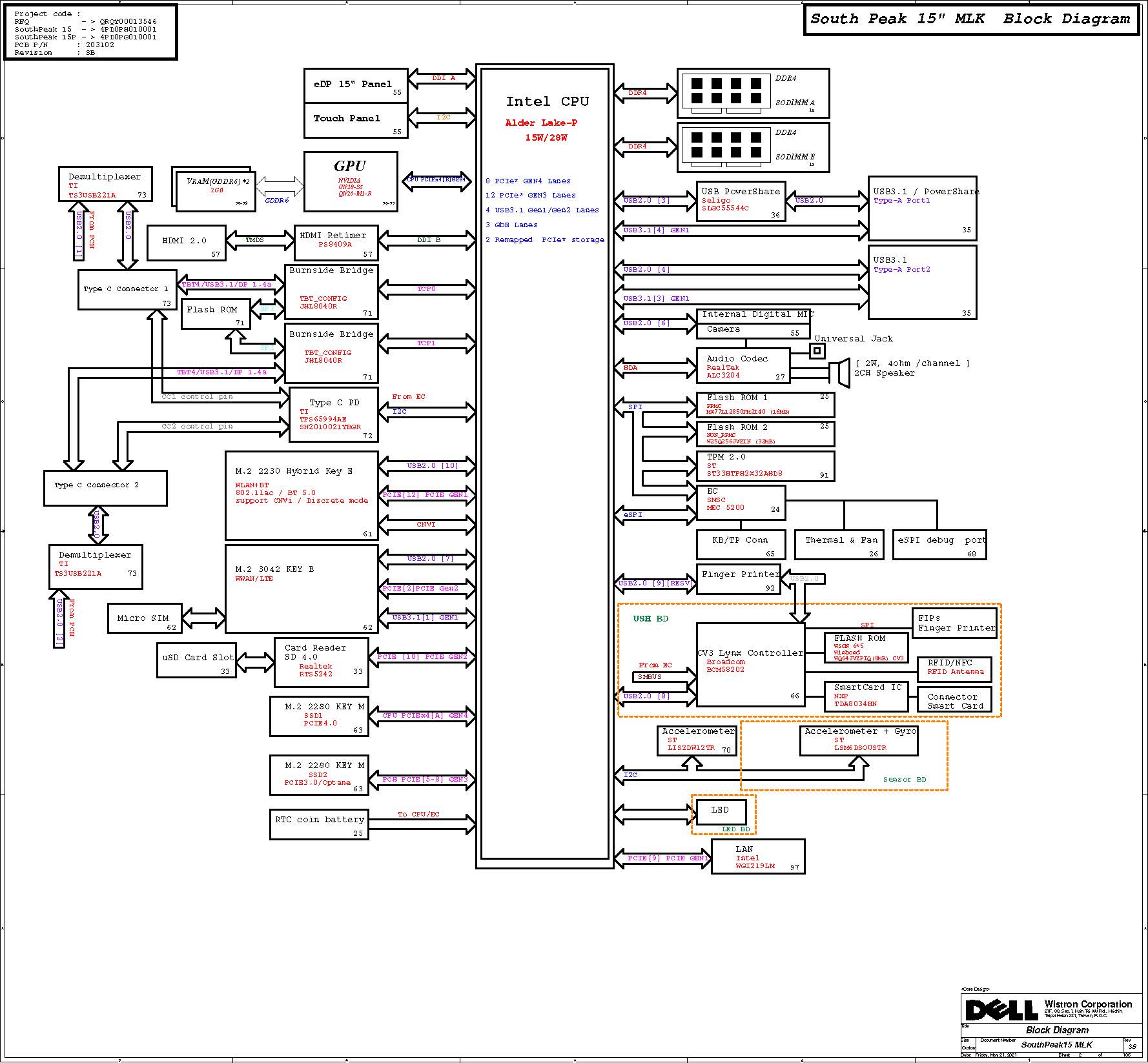
Task: Click the uSD Card Slot block
Action: coord(197,660)
